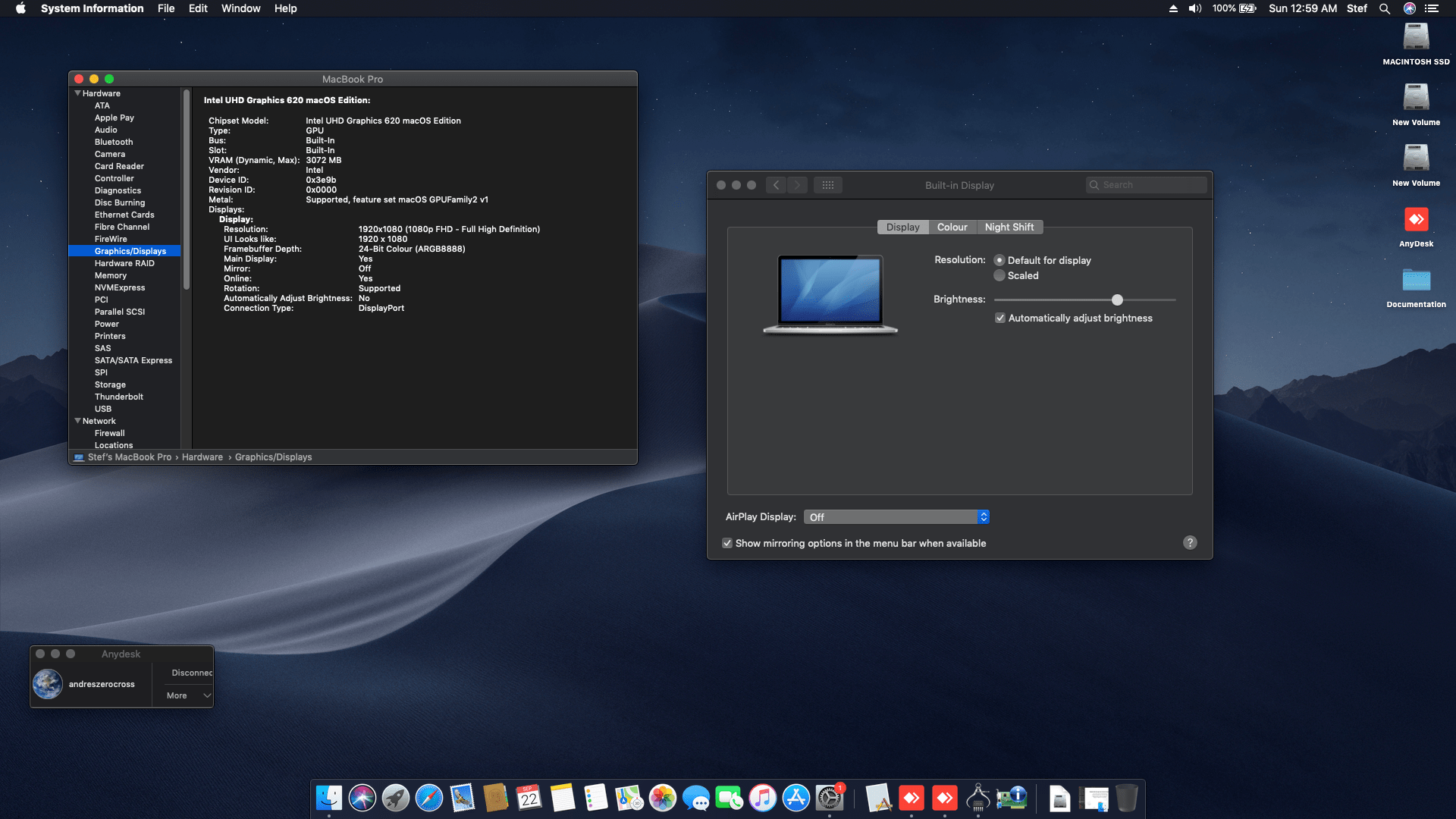Open the MACINTOSH SSD drive icon
1456x819 pixels.
[1416, 37]
